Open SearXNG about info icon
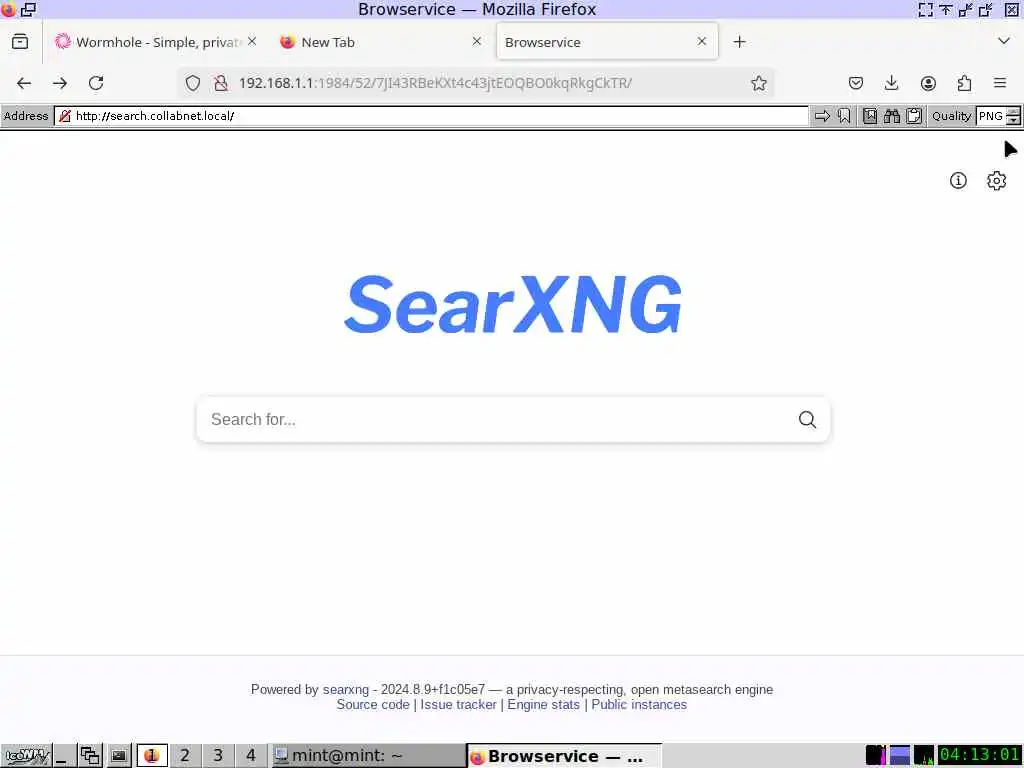Screen dimensions: 1024x768 pos(958,180)
